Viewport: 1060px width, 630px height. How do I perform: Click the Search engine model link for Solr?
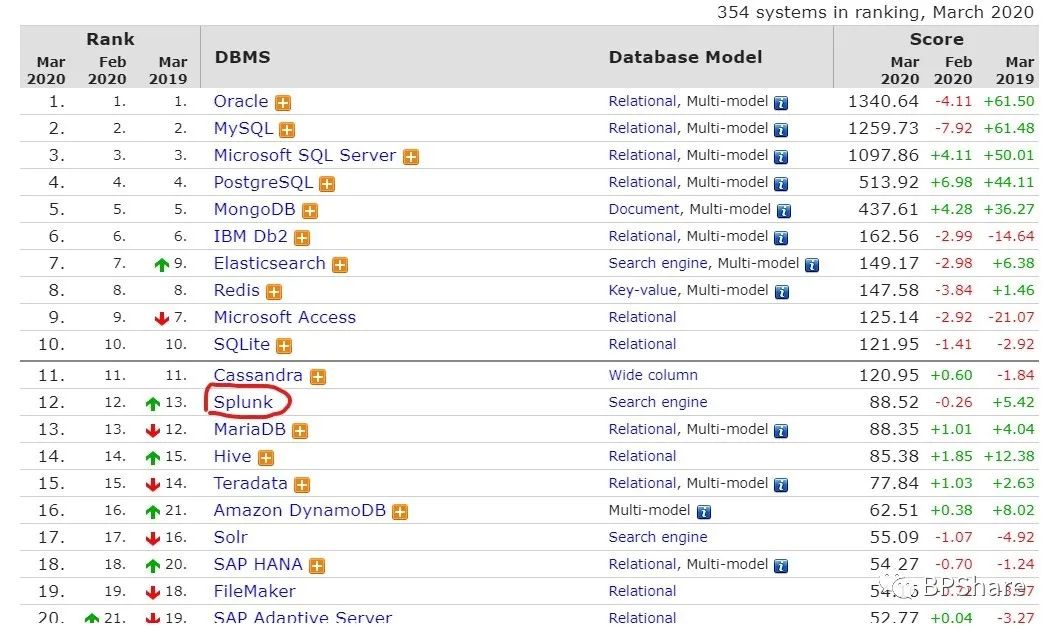(657, 537)
